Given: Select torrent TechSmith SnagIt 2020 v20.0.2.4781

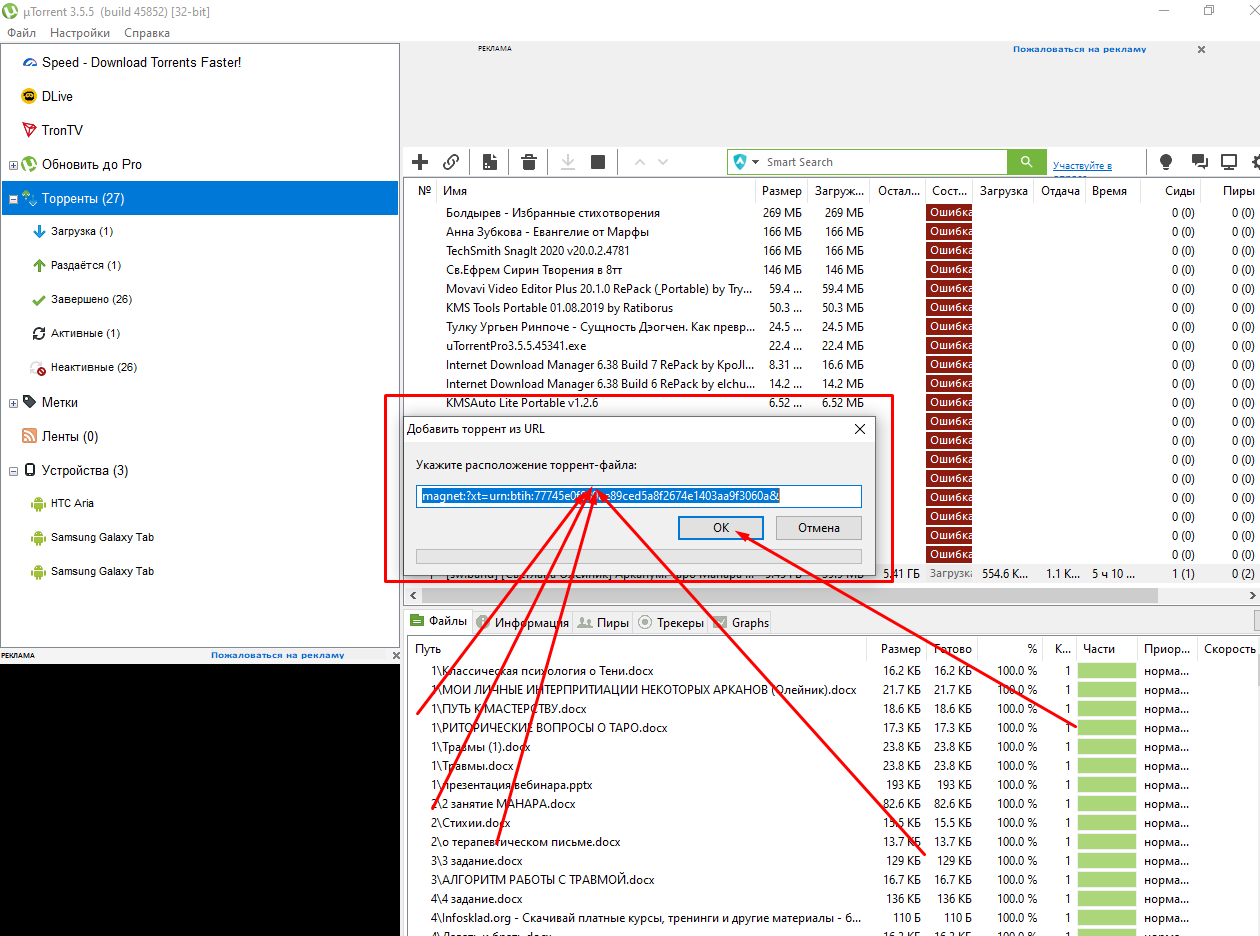Looking at the screenshot, I should [x=538, y=251].
